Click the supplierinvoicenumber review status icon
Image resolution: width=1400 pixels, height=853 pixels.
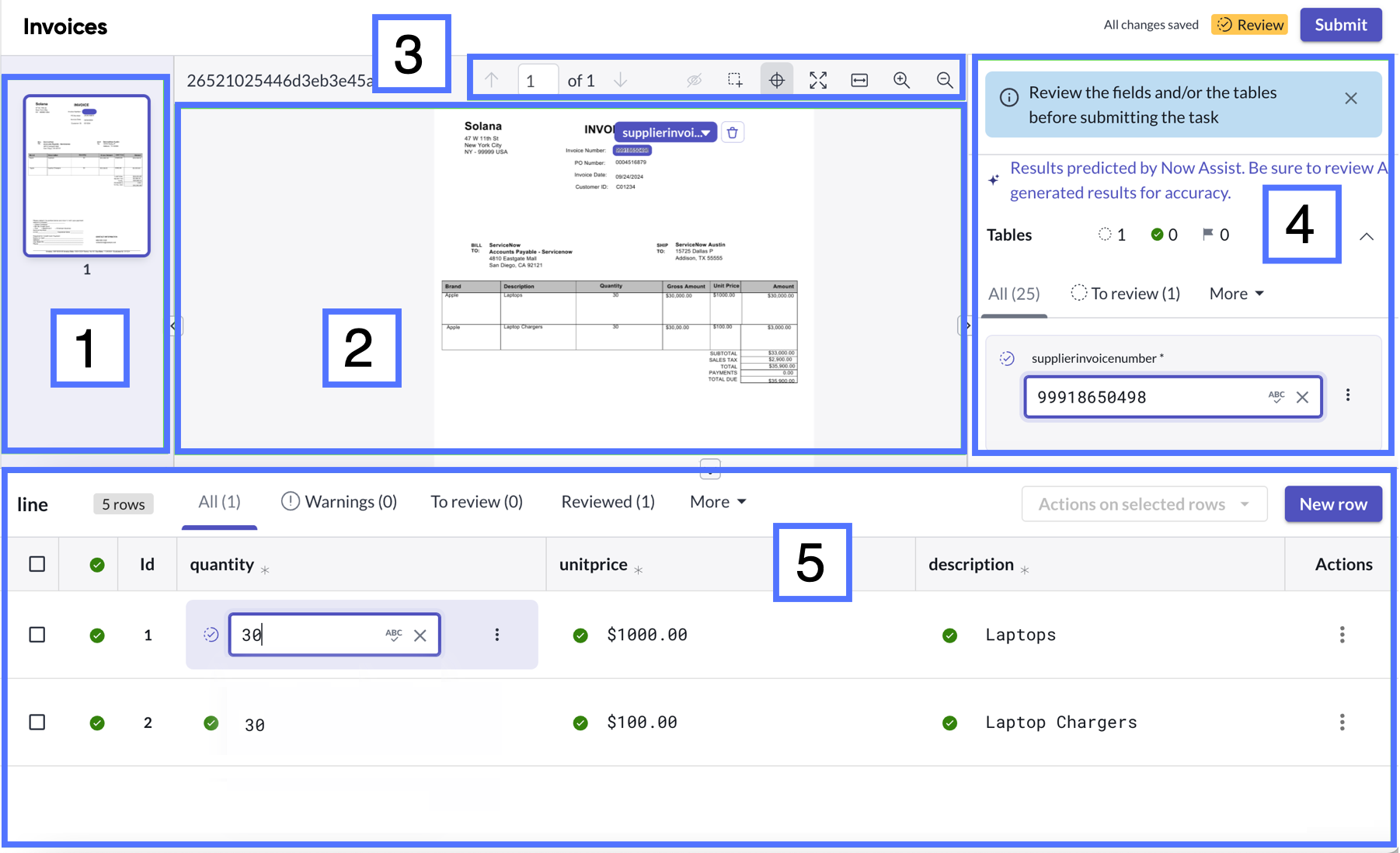coord(1007,358)
